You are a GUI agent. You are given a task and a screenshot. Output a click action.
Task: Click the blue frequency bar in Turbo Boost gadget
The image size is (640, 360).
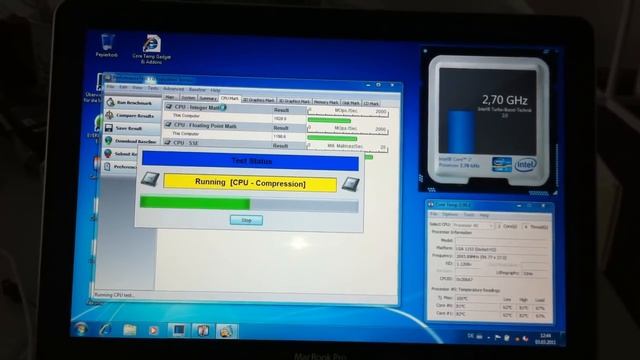[x=462, y=132]
